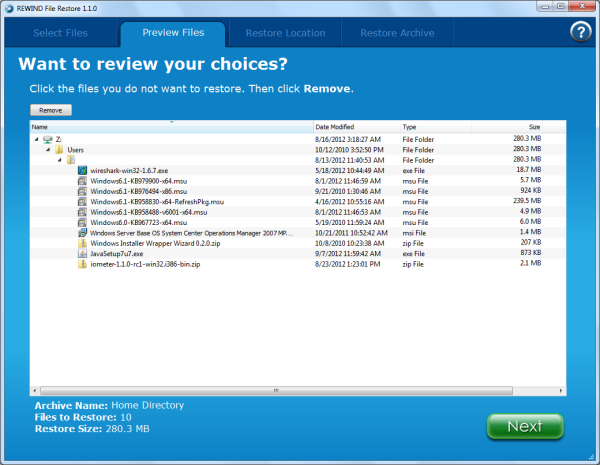Image resolution: width=600 pixels, height=465 pixels.
Task: Click the Windows6.1-KB979900-x64.msu file icon
Action: pyautogui.click(x=82, y=181)
